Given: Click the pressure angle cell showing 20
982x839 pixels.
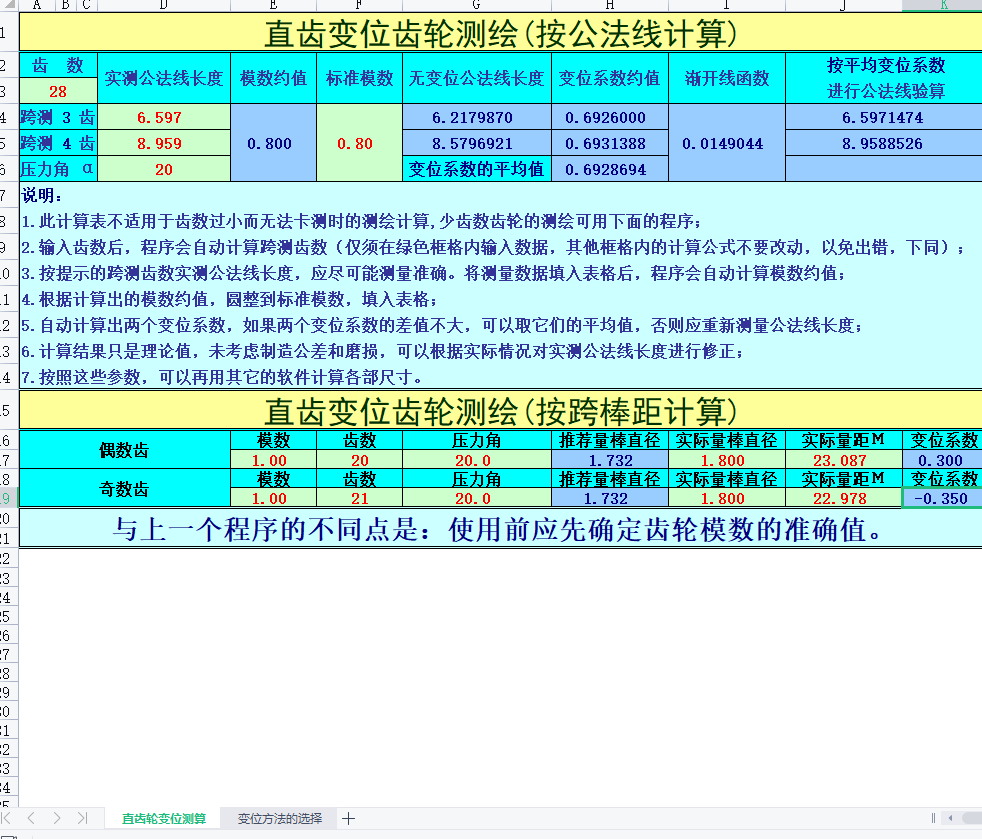Looking at the screenshot, I should coord(163,169).
